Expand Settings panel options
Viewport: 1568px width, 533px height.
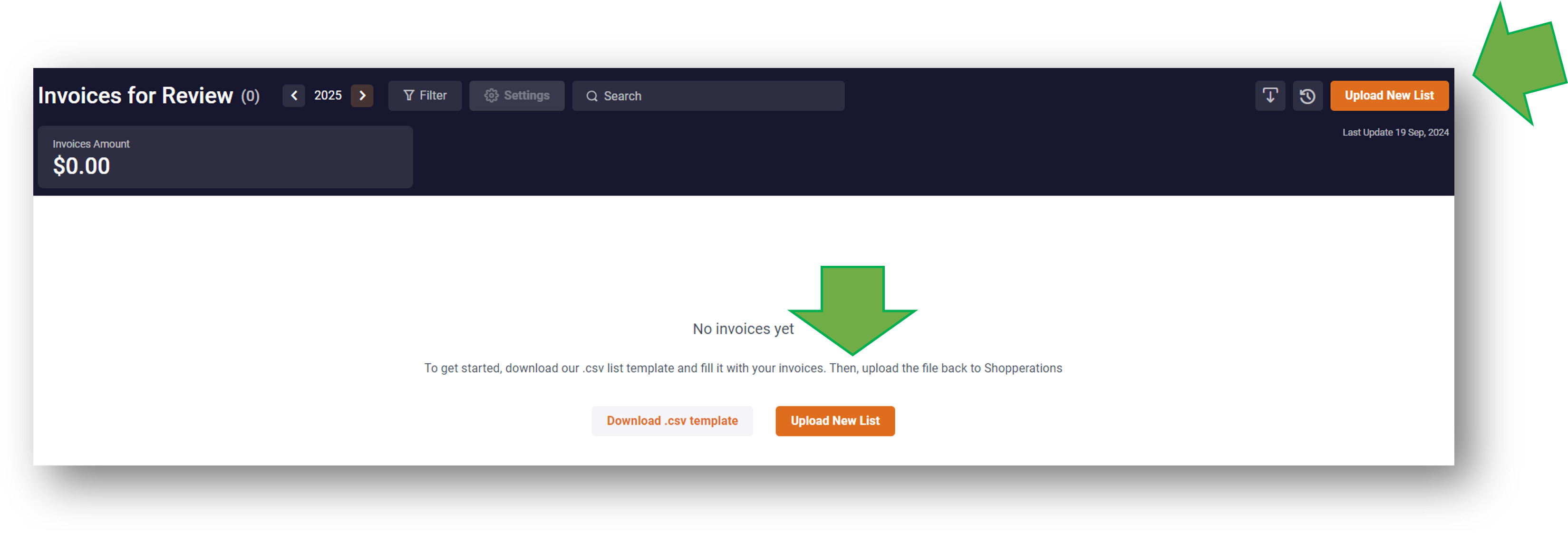click(x=518, y=96)
